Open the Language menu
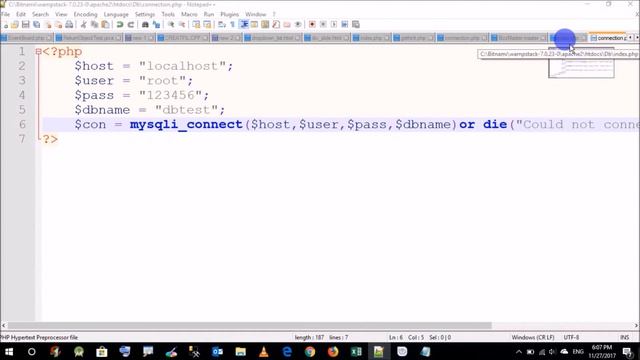This screenshot has width=640, height=360. pos(116,14)
